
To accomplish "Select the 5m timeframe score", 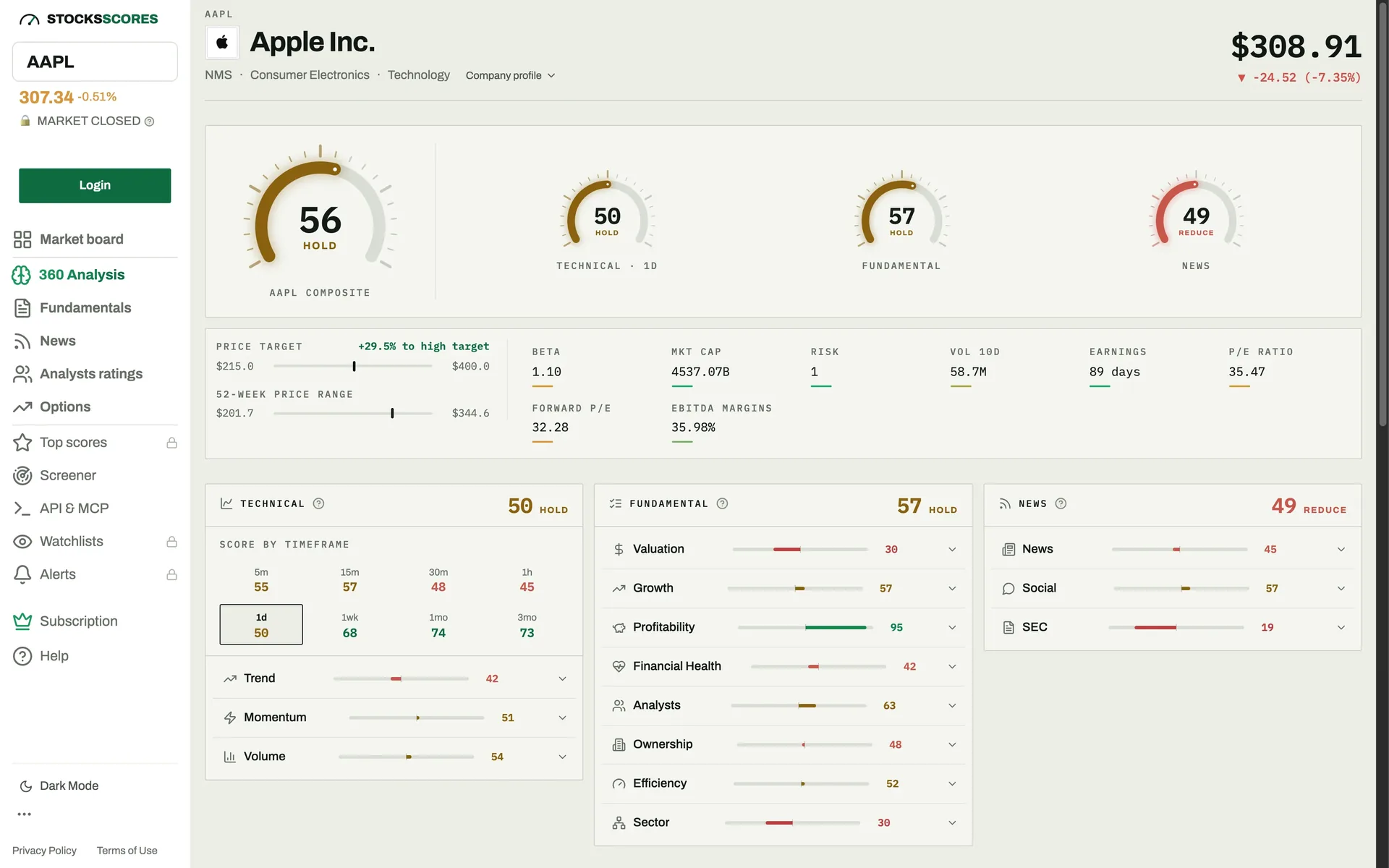I will [x=261, y=580].
